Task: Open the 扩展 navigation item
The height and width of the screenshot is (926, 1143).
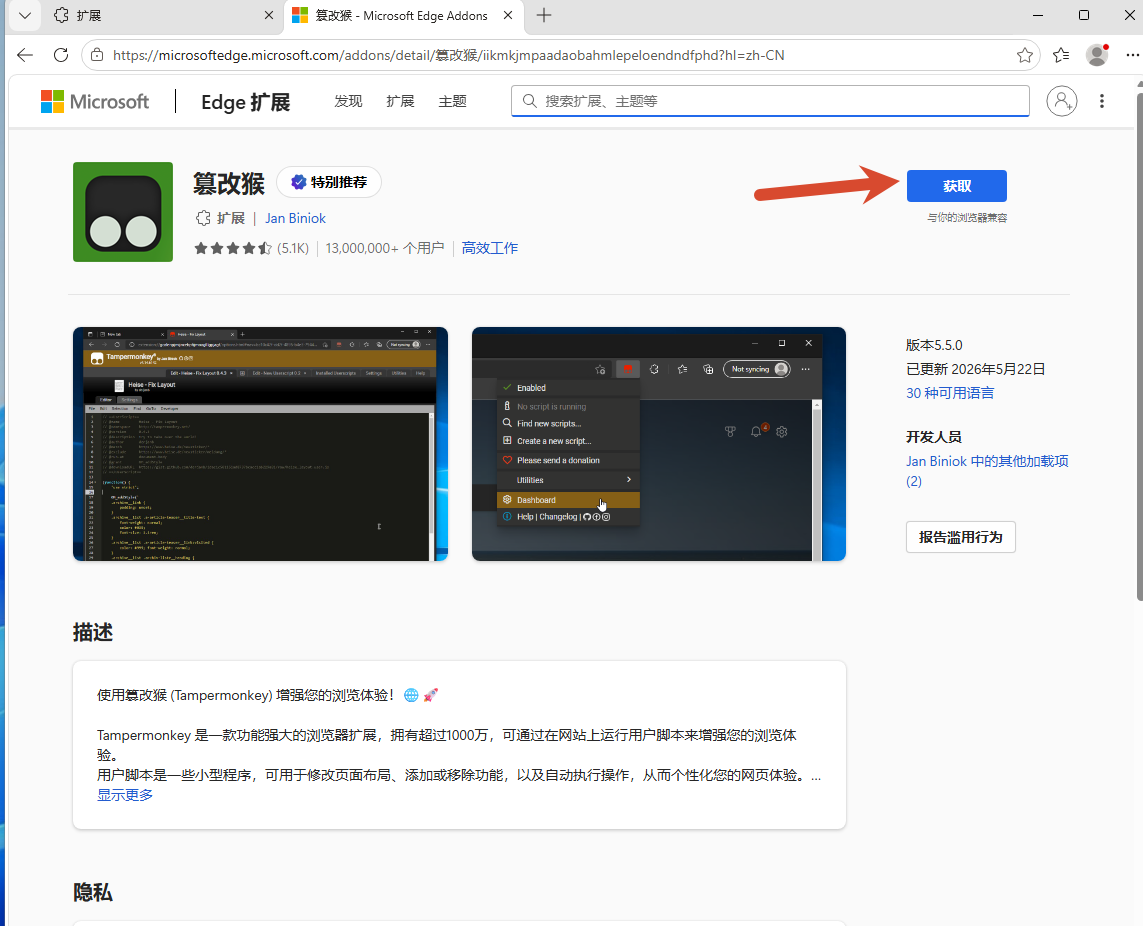Action: (x=400, y=101)
